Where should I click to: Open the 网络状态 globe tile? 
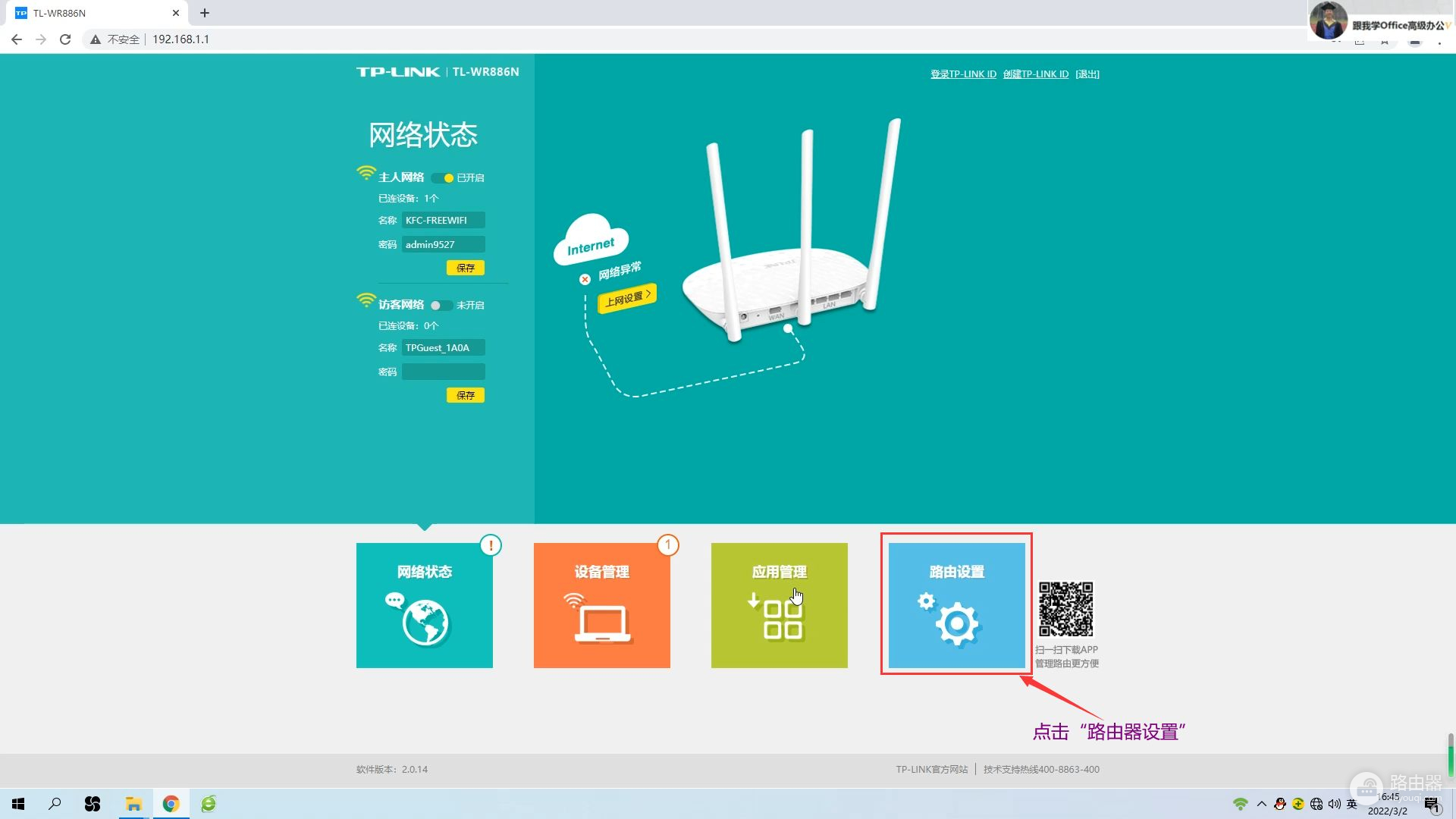click(424, 605)
